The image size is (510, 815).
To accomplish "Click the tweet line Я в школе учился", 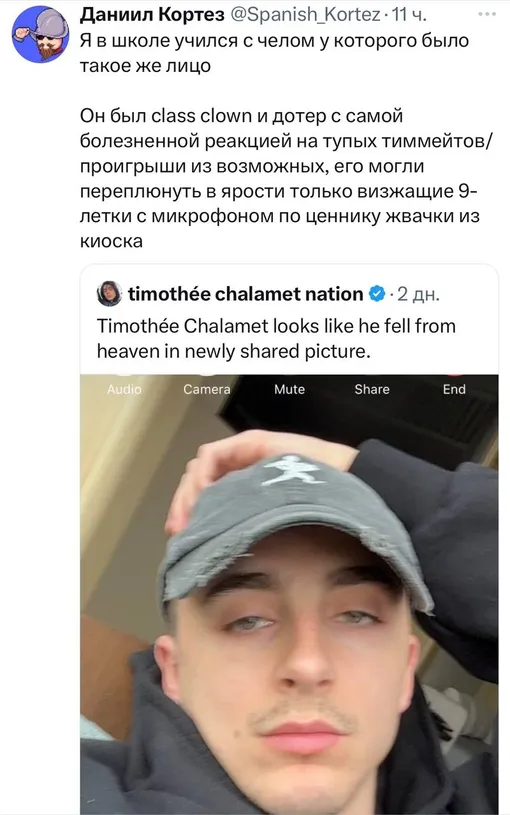I will tap(274, 53).
